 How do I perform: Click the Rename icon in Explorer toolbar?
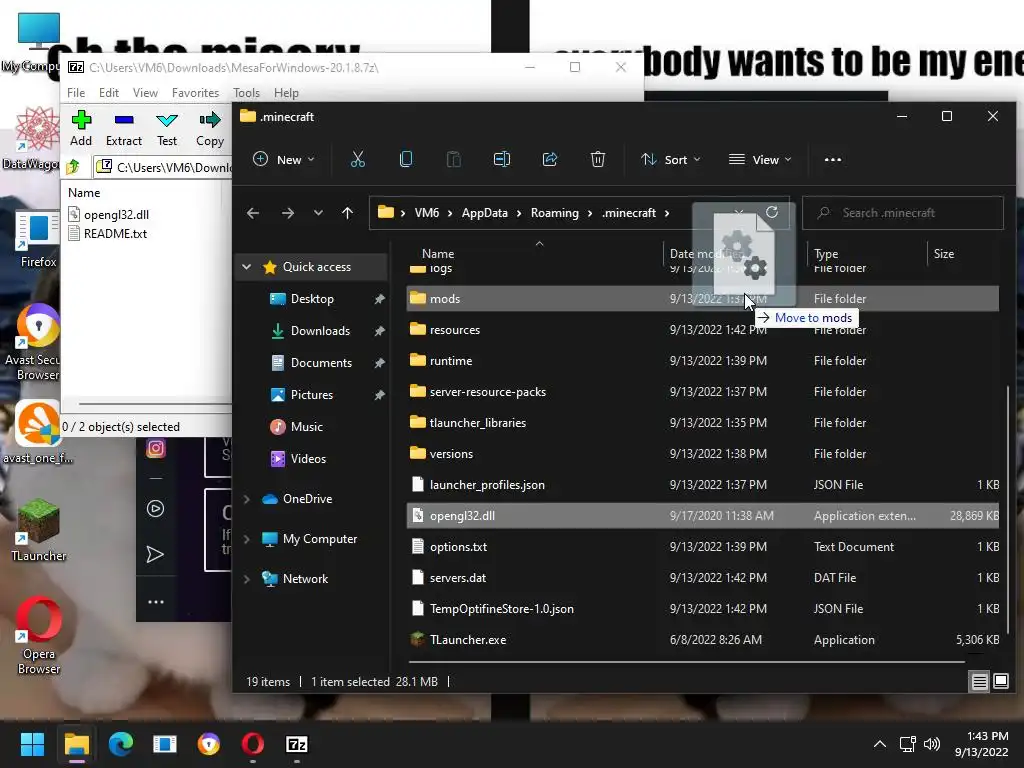[x=502, y=159]
